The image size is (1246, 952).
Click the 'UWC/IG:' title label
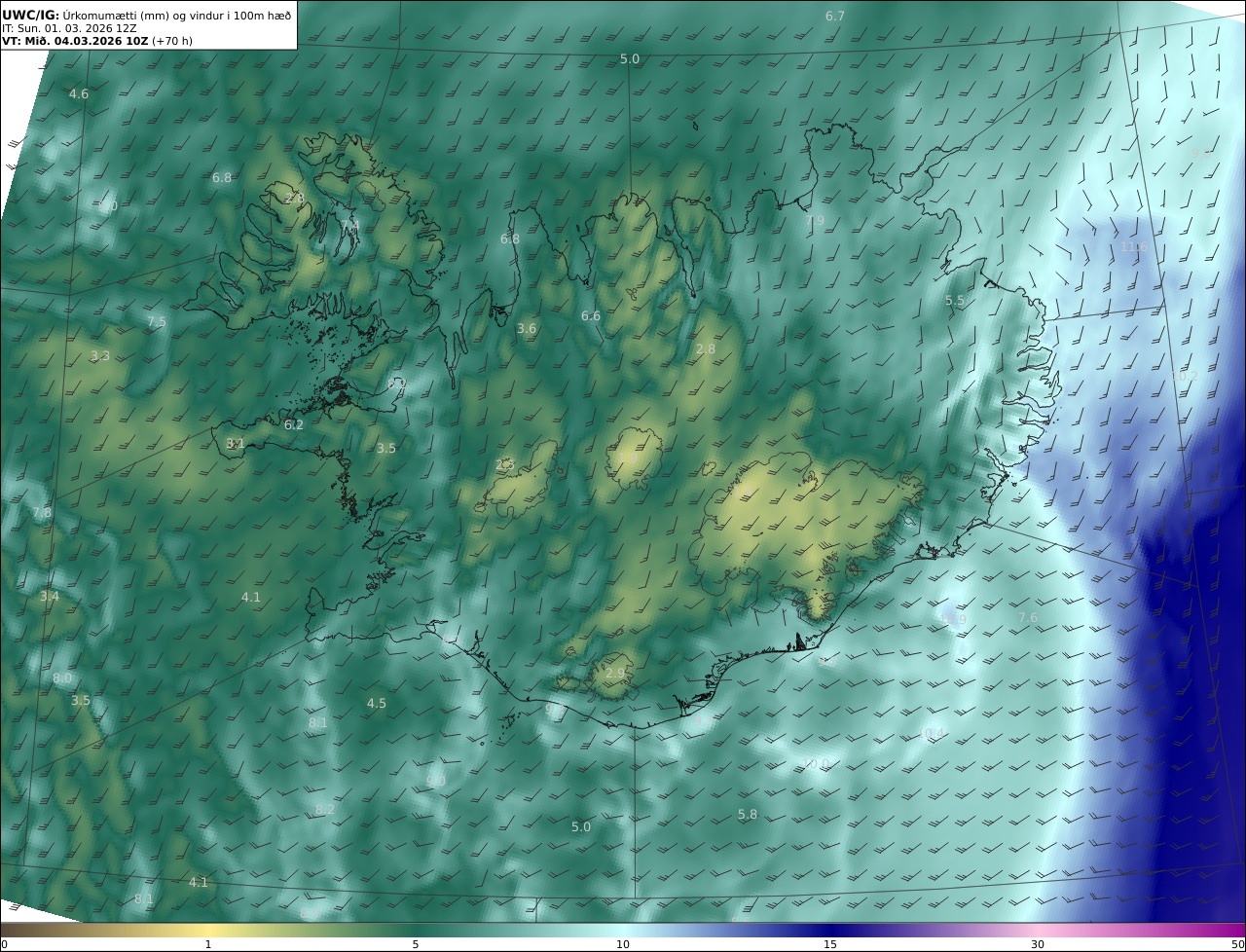pos(31,16)
